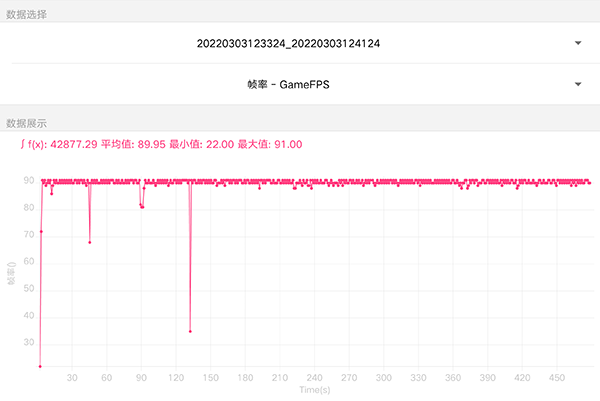Click the 72 FPS point near chart start
The height and width of the screenshot is (401, 600).
pos(41,232)
